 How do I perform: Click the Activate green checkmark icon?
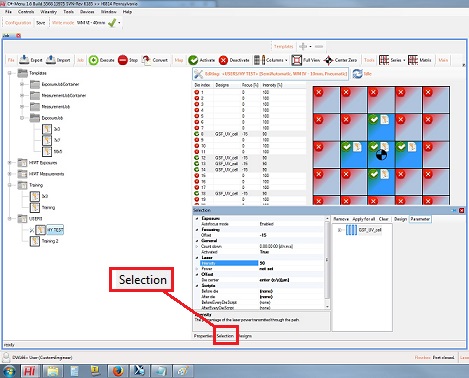coord(193,60)
